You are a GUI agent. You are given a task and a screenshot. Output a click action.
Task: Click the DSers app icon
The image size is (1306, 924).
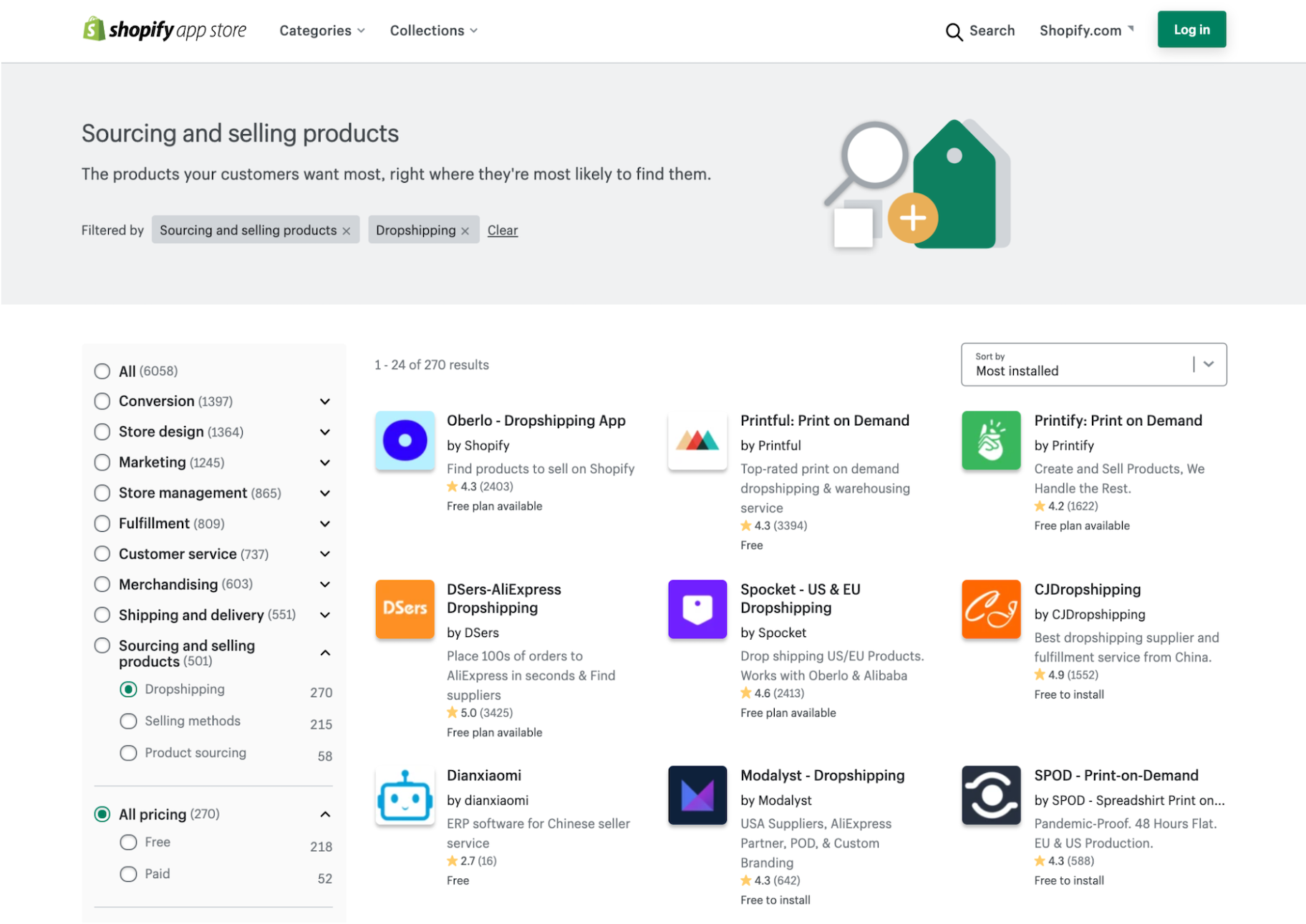(405, 609)
